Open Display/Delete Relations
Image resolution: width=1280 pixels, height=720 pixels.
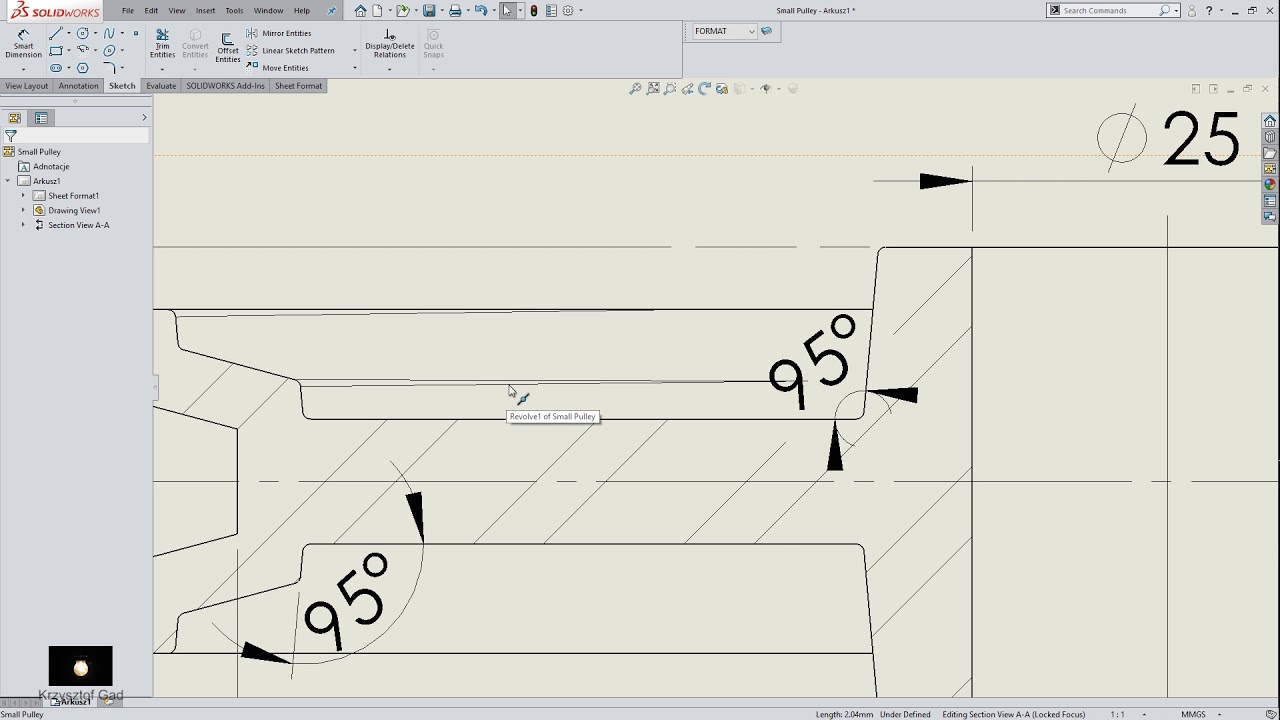[x=390, y=44]
